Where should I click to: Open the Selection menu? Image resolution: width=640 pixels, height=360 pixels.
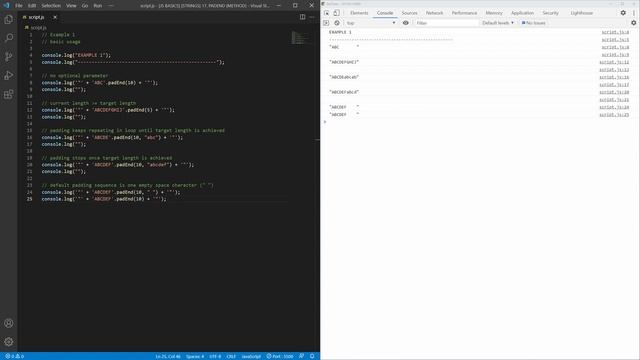(x=51, y=6)
